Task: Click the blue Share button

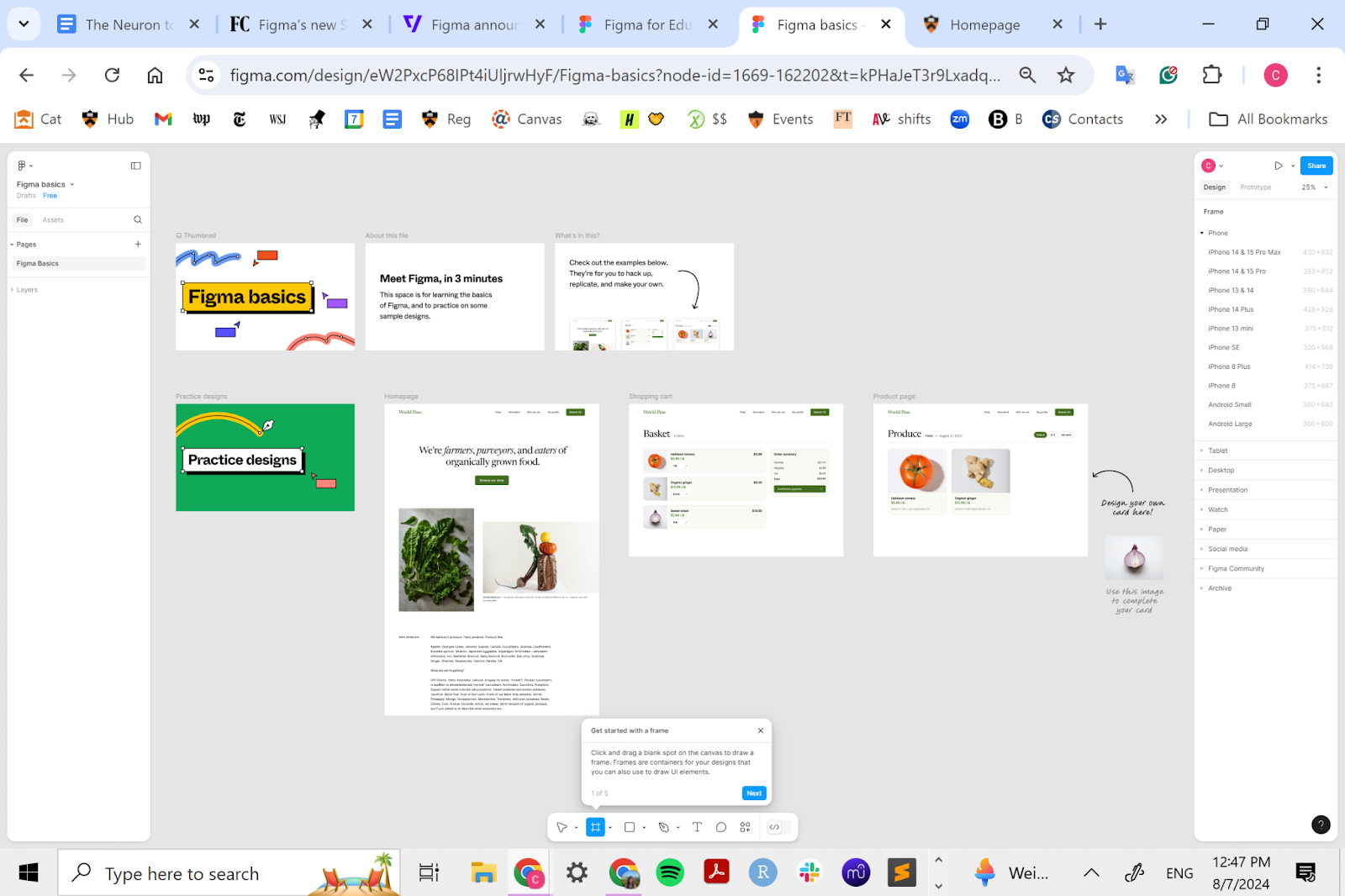Action: click(1316, 166)
